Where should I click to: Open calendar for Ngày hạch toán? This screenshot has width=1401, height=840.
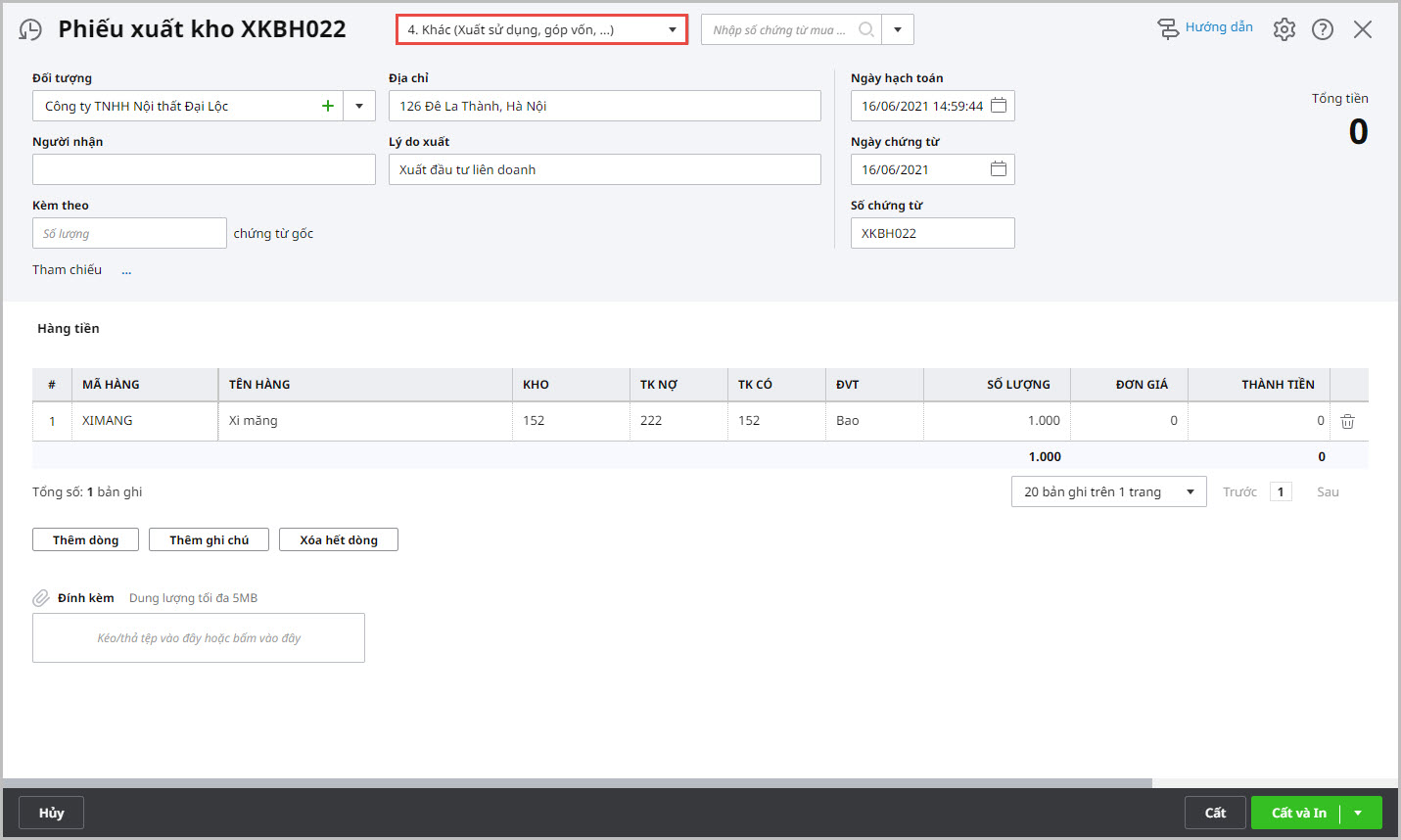click(x=998, y=106)
